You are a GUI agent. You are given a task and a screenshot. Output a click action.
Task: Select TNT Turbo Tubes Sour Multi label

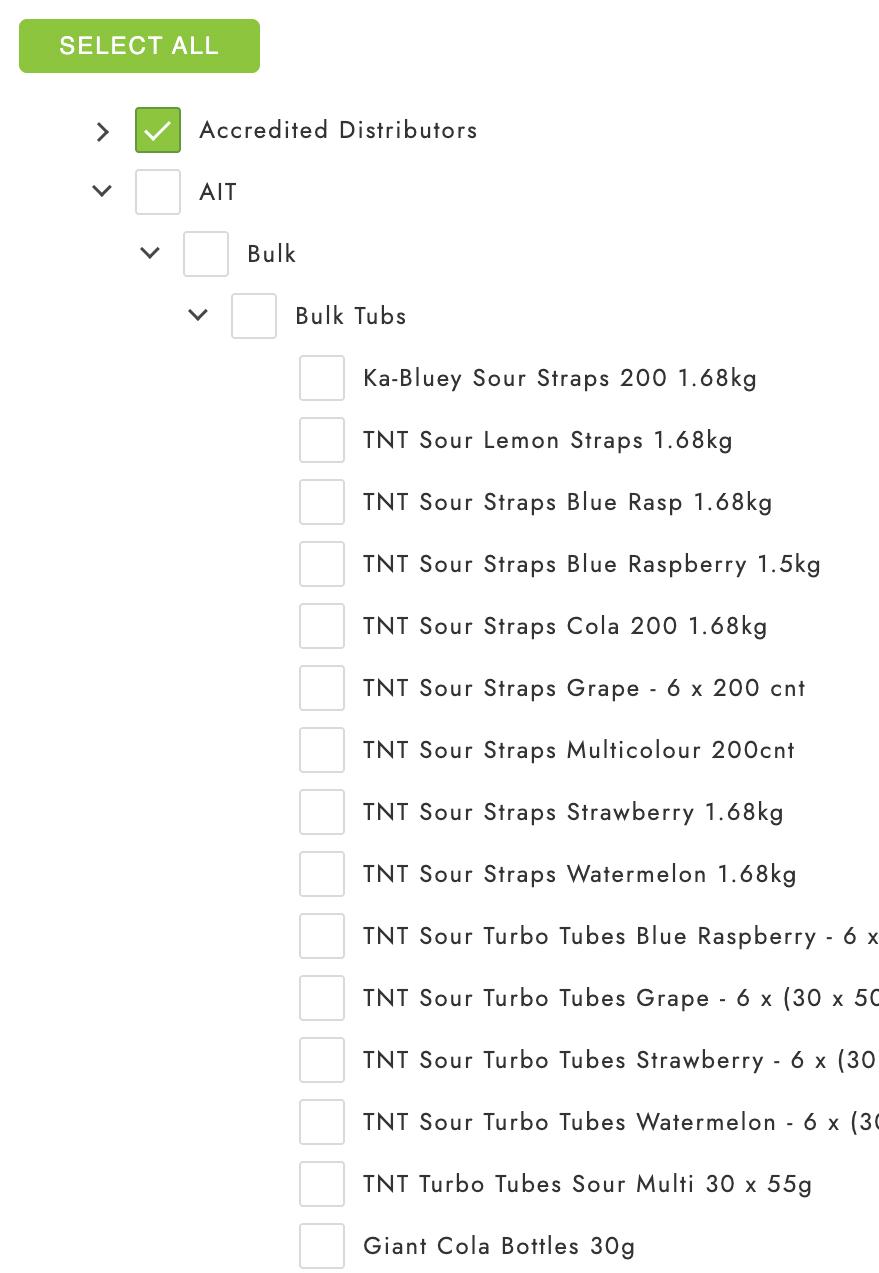point(587,1184)
